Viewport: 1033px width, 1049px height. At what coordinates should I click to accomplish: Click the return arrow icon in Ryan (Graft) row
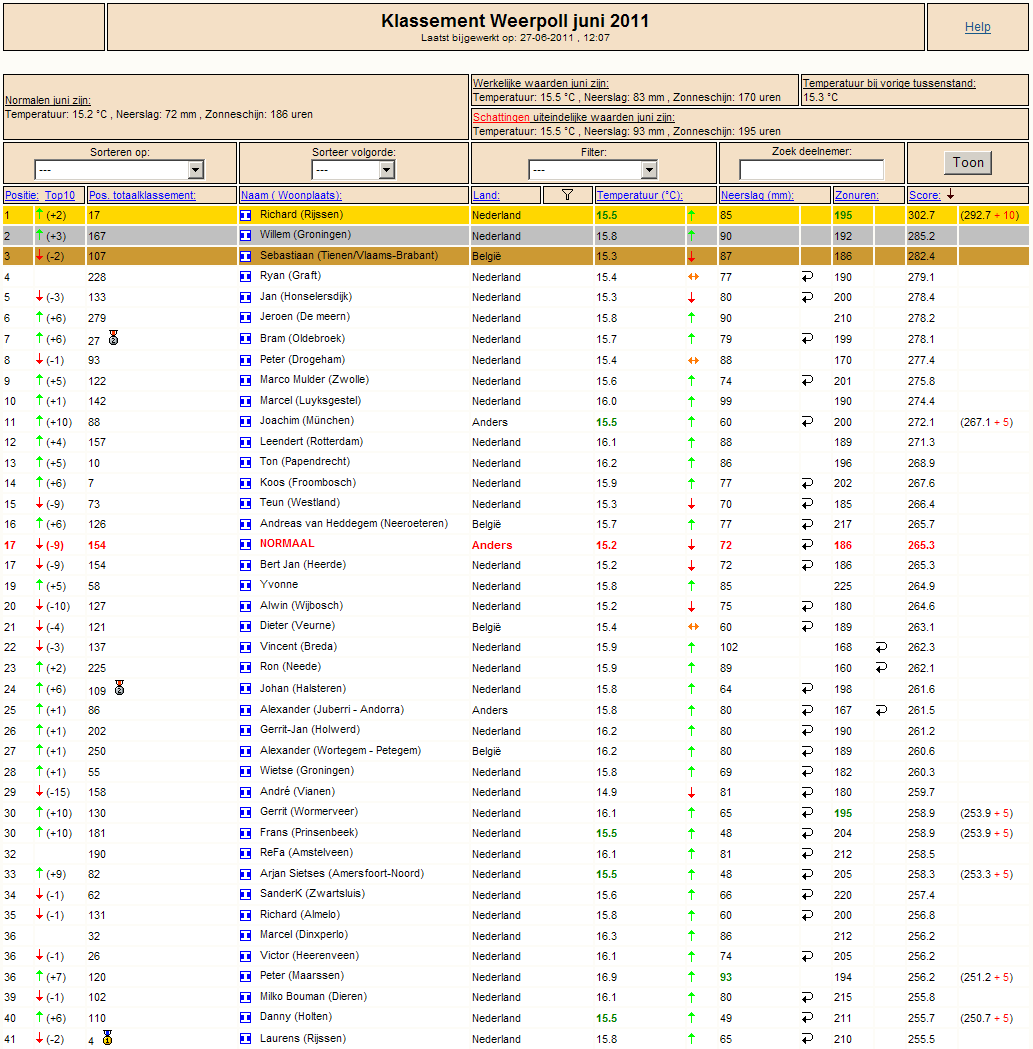[808, 276]
